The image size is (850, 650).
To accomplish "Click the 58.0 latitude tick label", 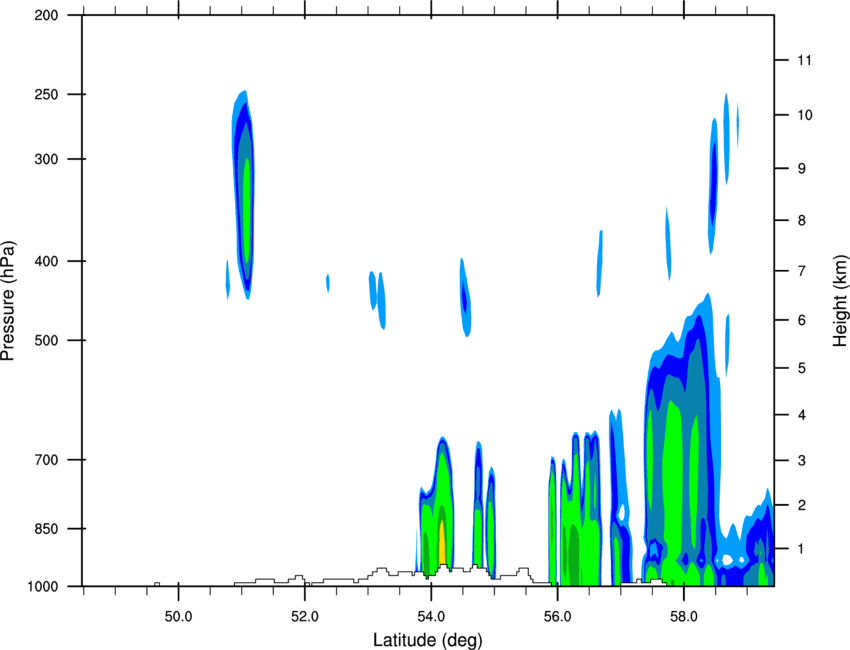I will 684,617.
